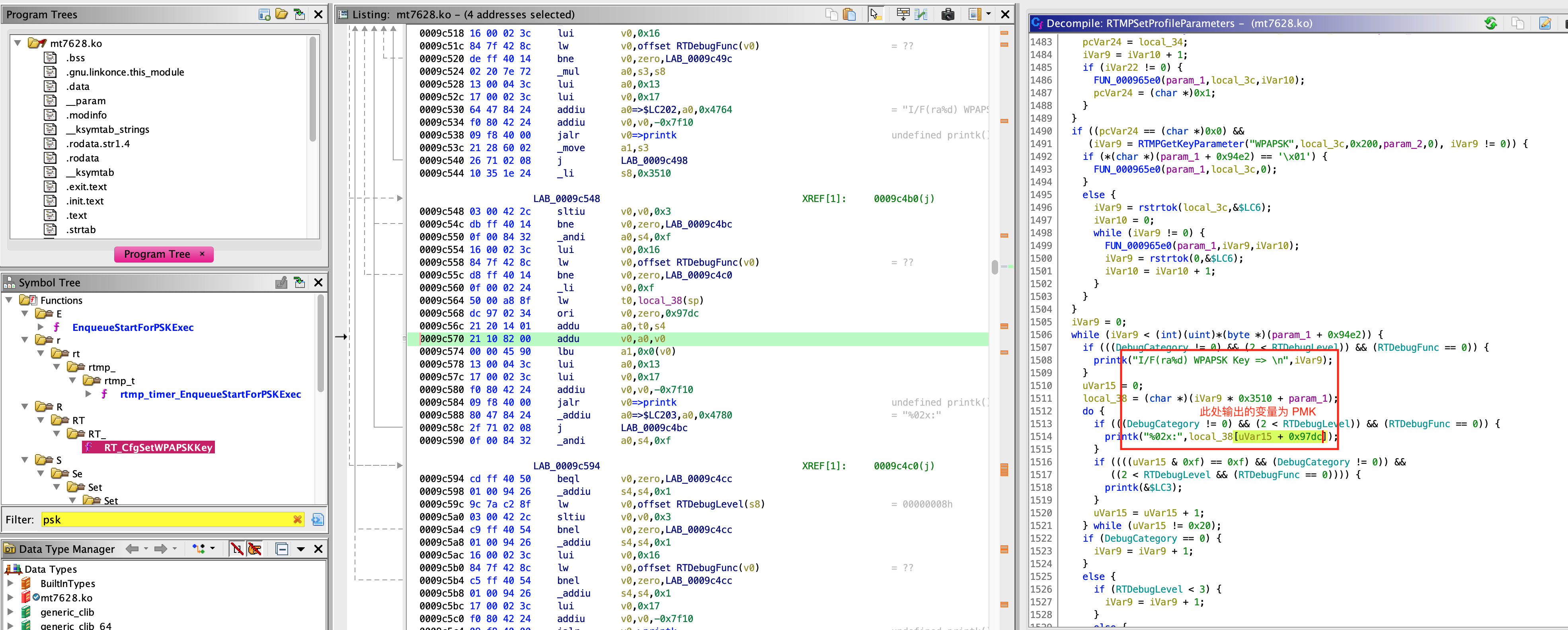Click the Symbol Tree configure icon
Image resolution: width=1568 pixels, height=630 pixels.
coord(281,282)
